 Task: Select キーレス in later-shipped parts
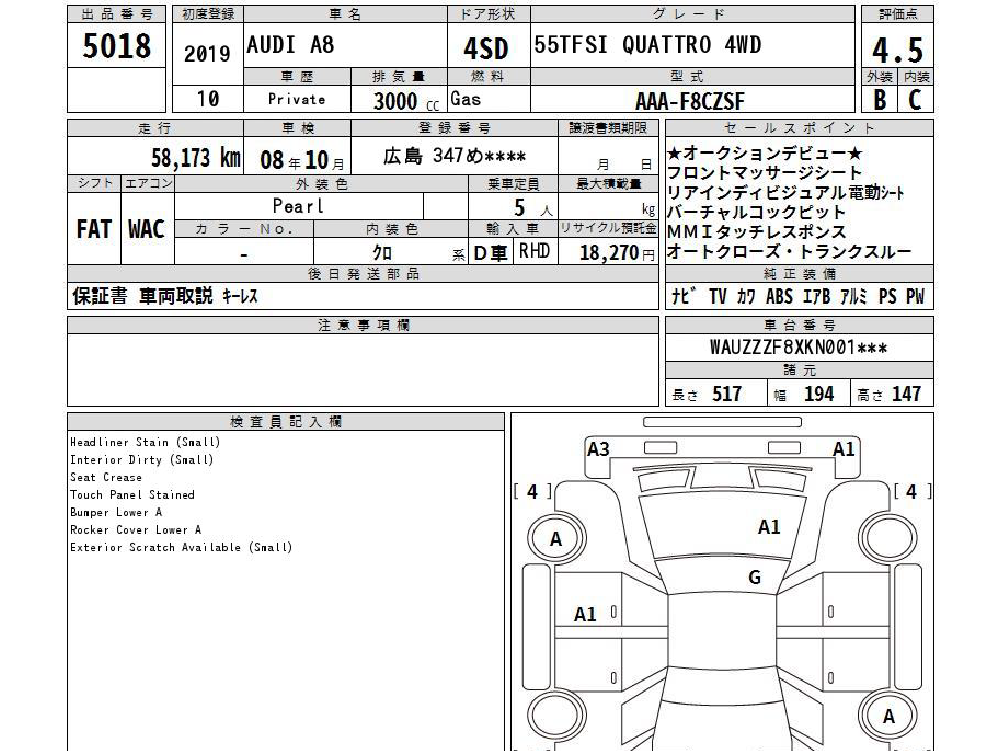click(240, 296)
